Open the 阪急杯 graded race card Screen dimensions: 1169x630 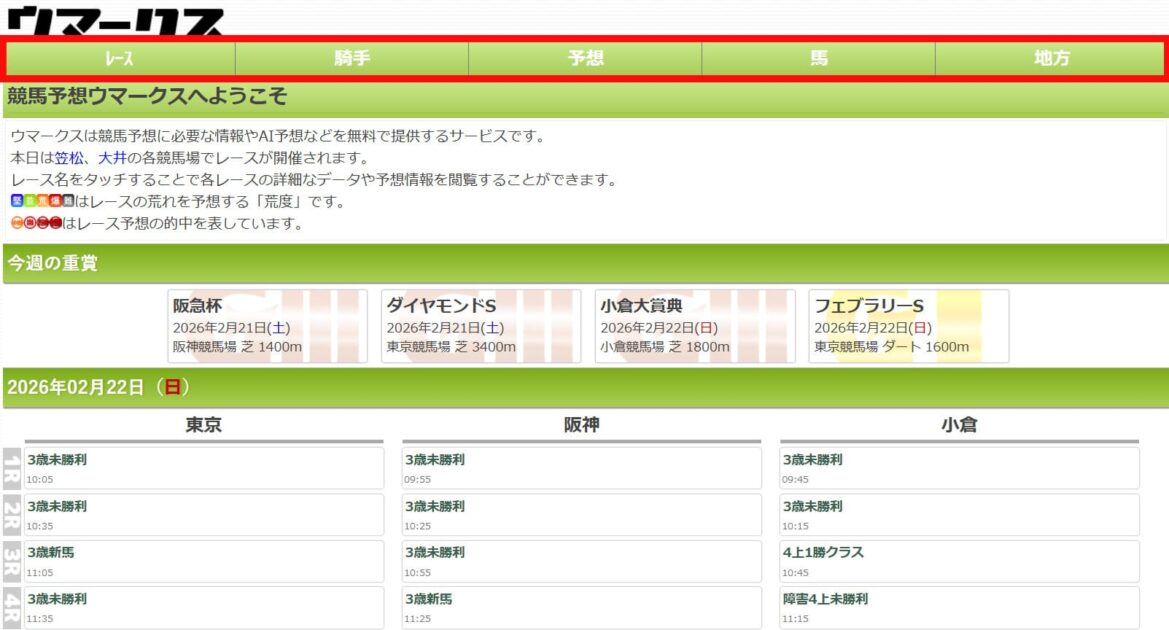coord(267,326)
